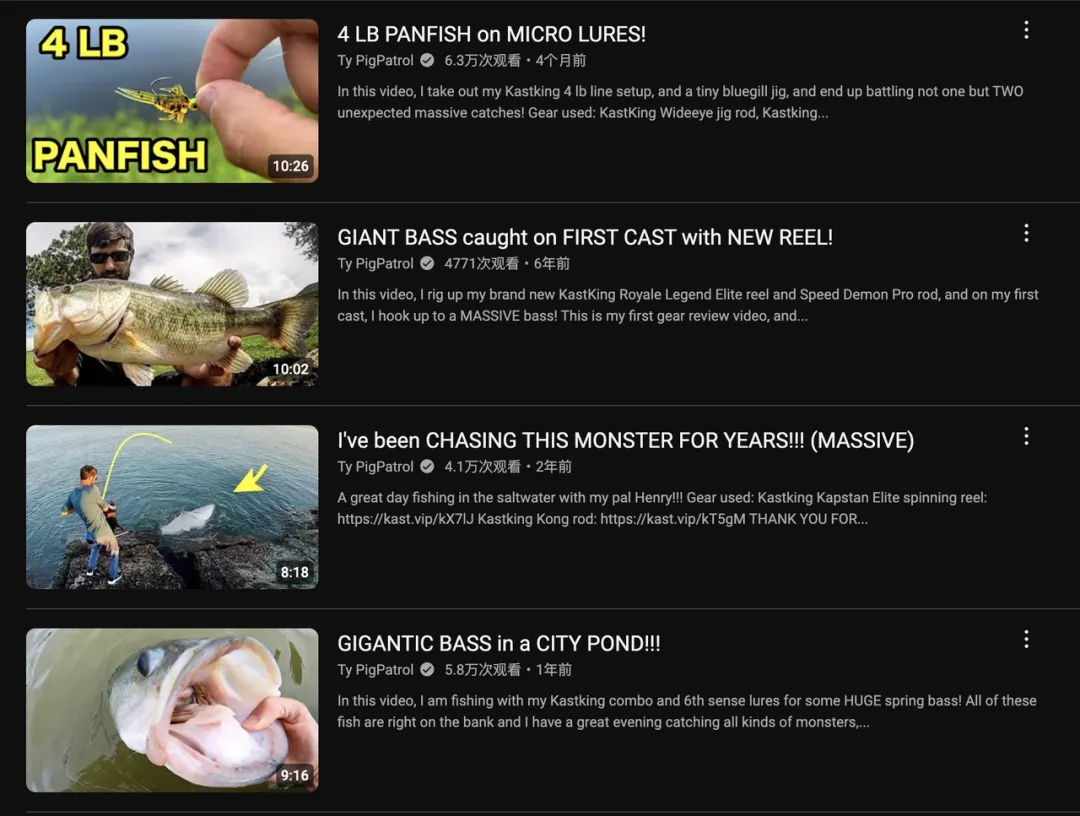The height and width of the screenshot is (816, 1080).
Task: Open more options for GIGANTIC BASS video
Action: tap(1026, 639)
